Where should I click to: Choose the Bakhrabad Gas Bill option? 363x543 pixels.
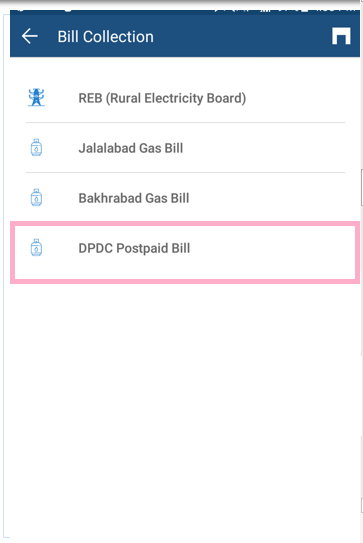pos(185,198)
